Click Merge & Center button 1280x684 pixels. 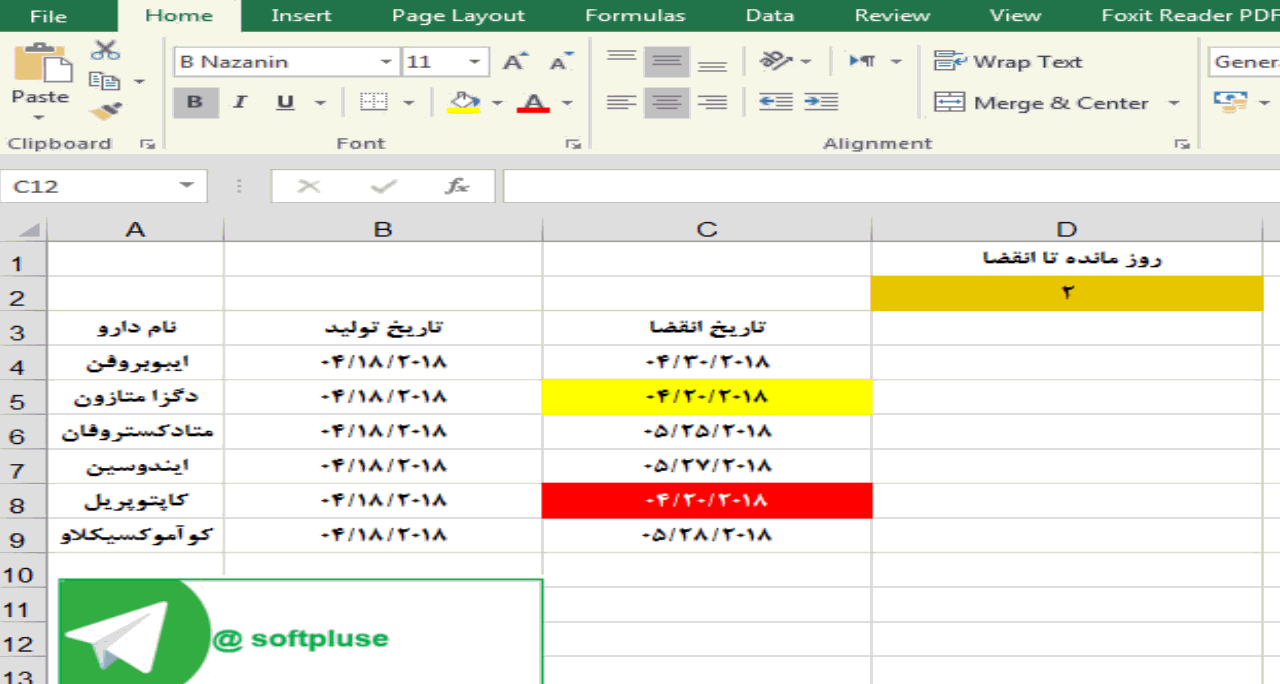[1041, 103]
